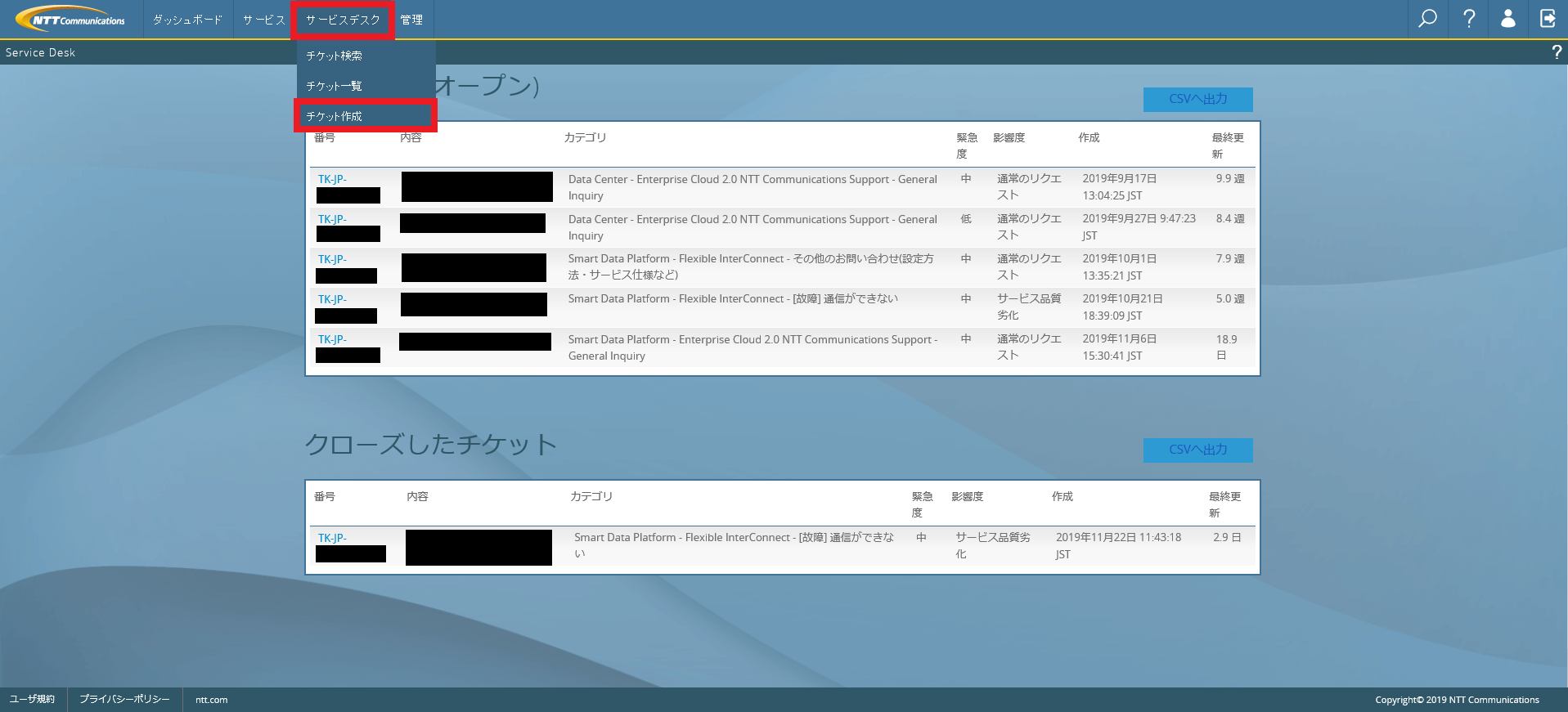Click 緊急度 header in closed tickets table
The width and height of the screenshot is (1568, 712).
pyautogui.click(x=922, y=504)
